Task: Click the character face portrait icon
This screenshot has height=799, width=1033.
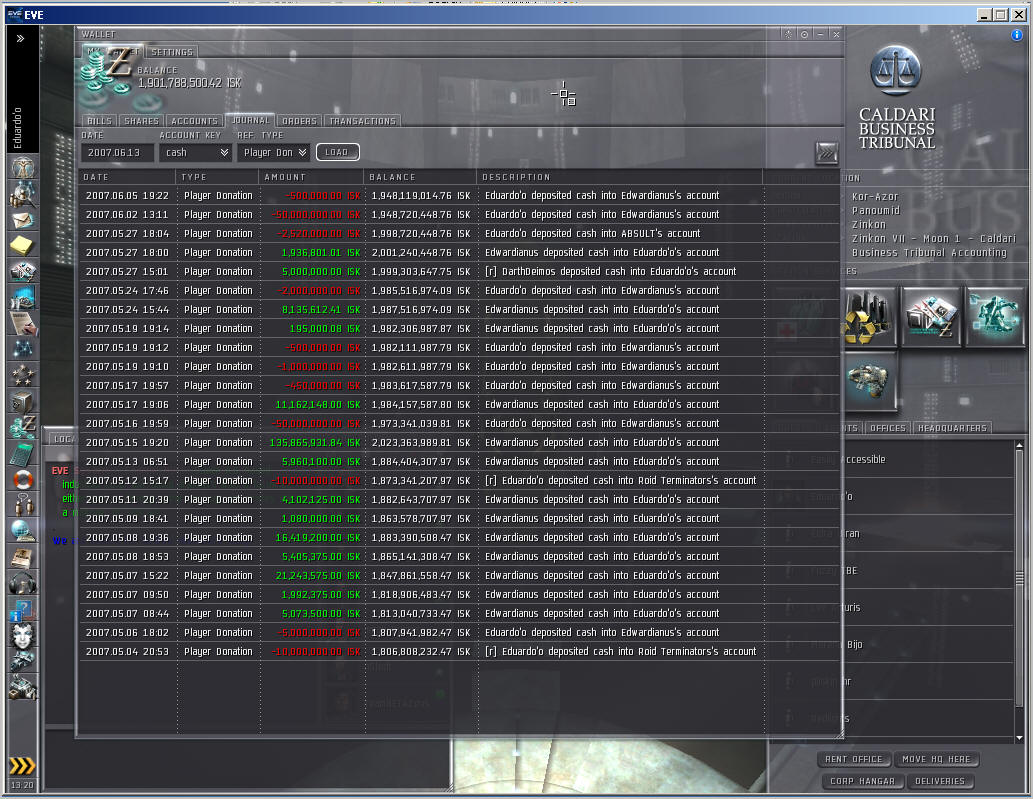Action: point(22,635)
